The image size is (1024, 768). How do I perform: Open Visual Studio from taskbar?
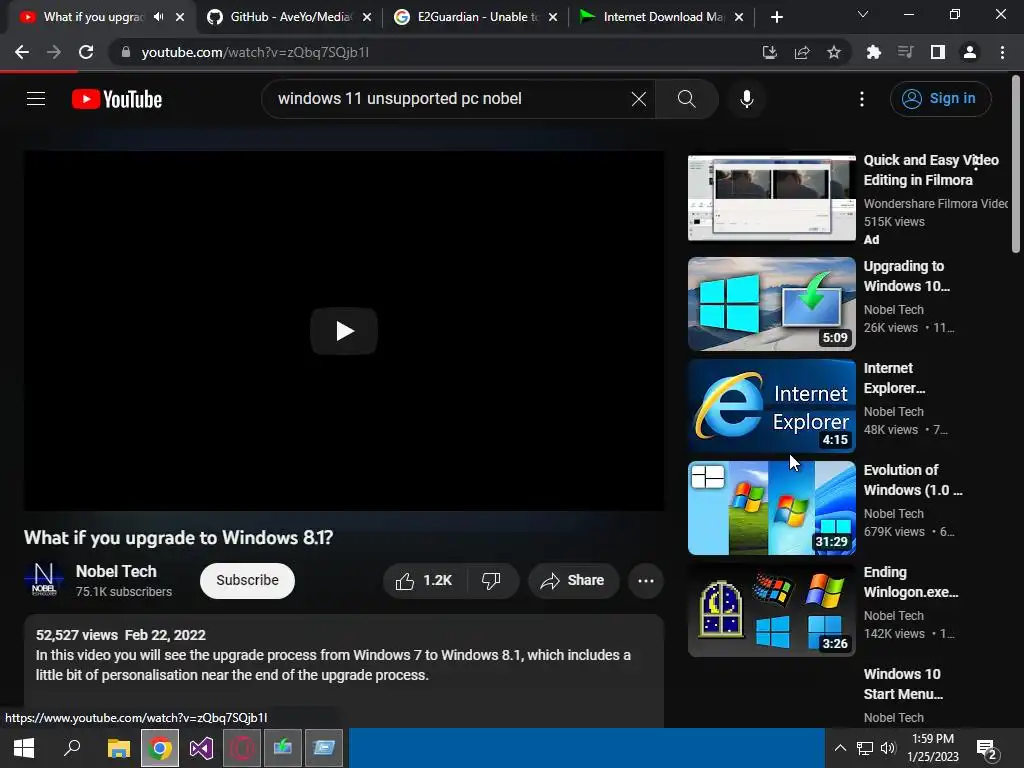click(201, 748)
